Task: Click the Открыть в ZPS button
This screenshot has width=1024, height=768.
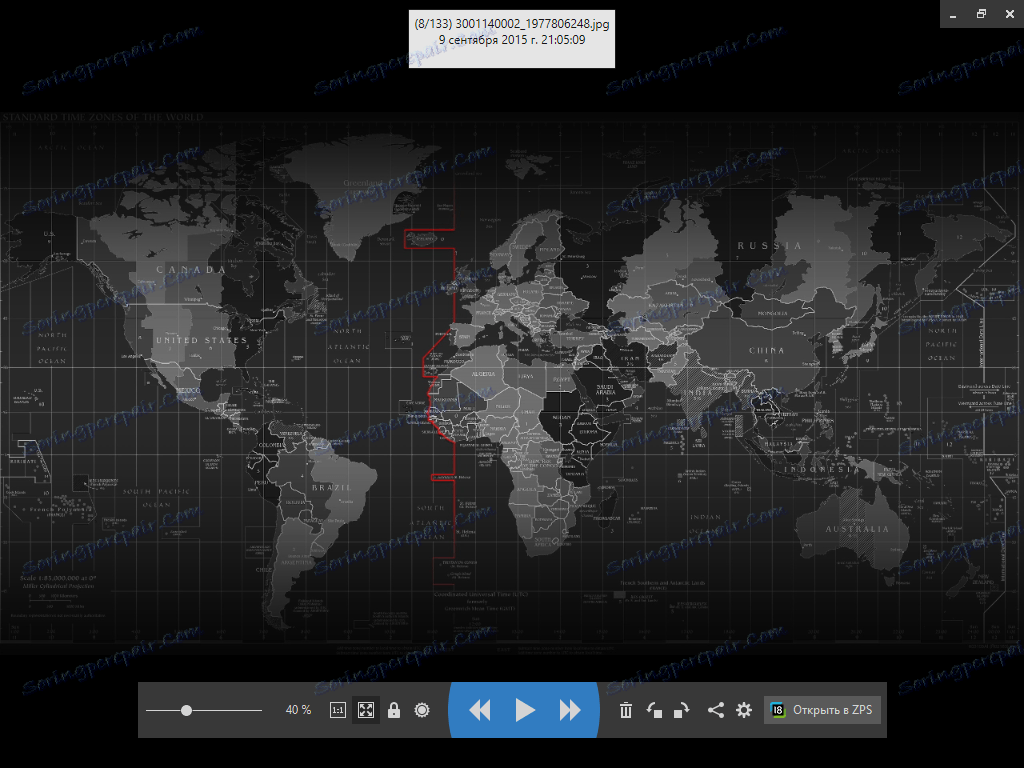Action: (x=822, y=710)
